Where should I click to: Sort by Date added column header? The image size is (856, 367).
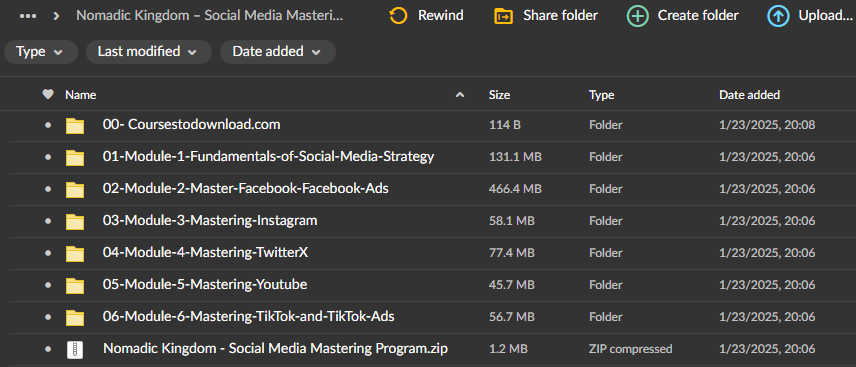(750, 95)
